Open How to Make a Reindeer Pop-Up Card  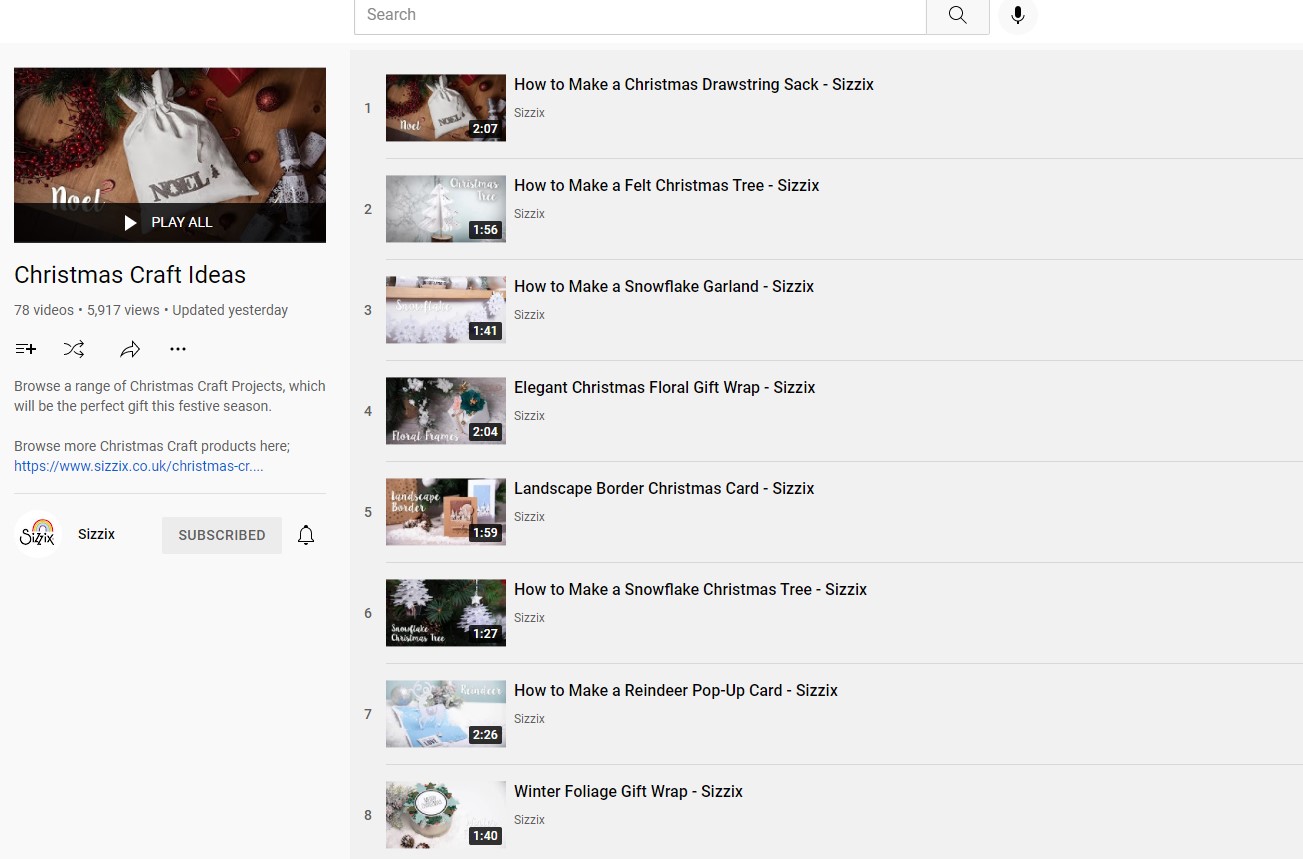[x=676, y=691]
